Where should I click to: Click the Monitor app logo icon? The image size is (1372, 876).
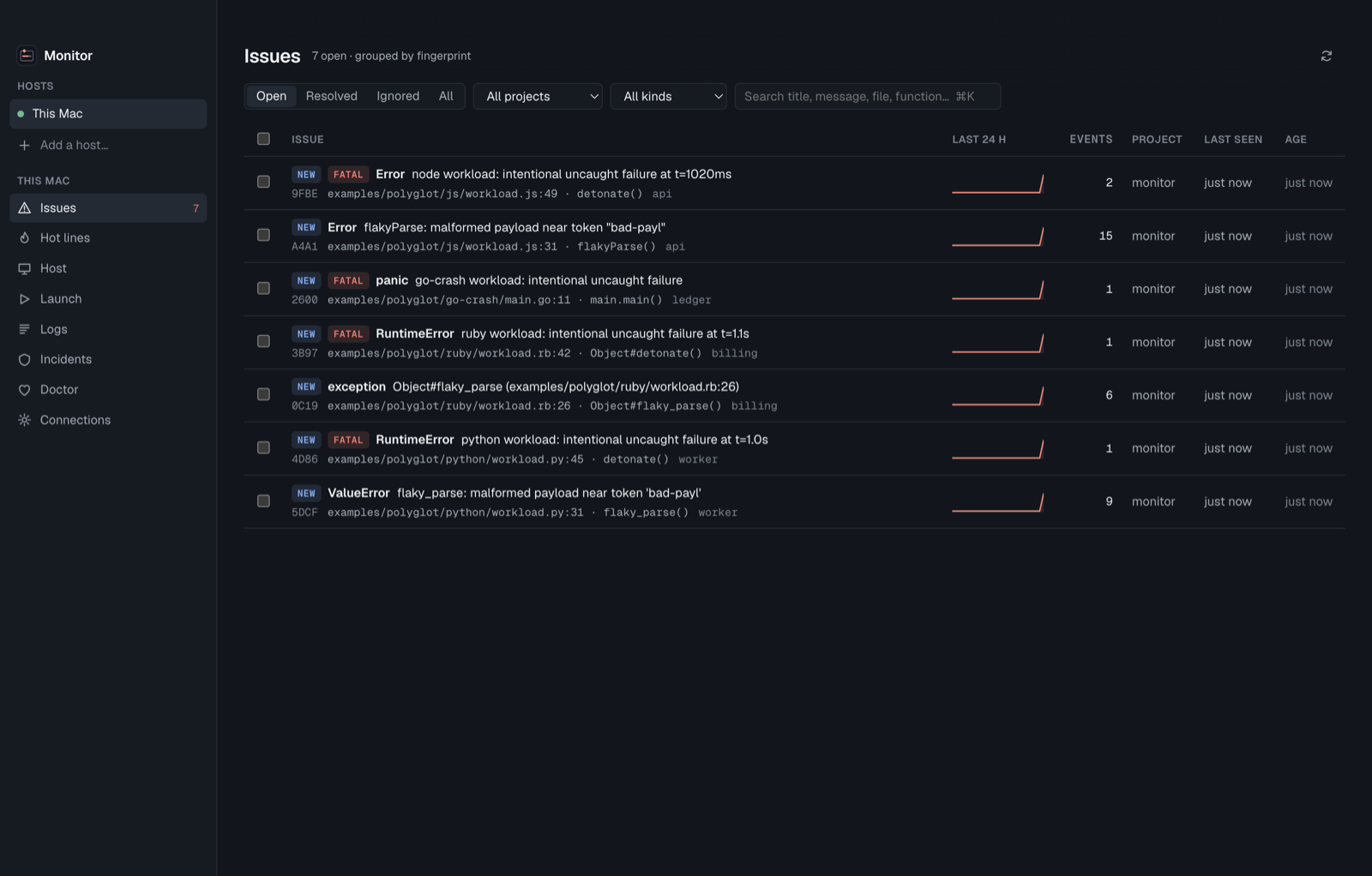pos(27,55)
